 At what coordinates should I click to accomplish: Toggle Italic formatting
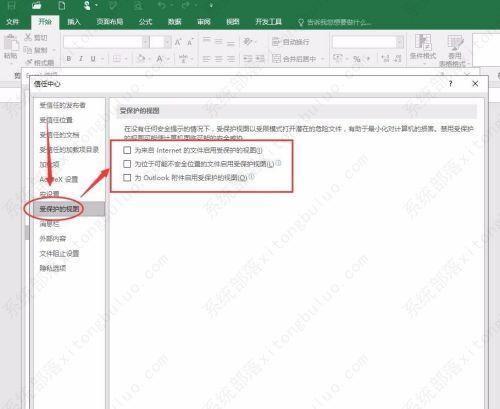(81, 59)
